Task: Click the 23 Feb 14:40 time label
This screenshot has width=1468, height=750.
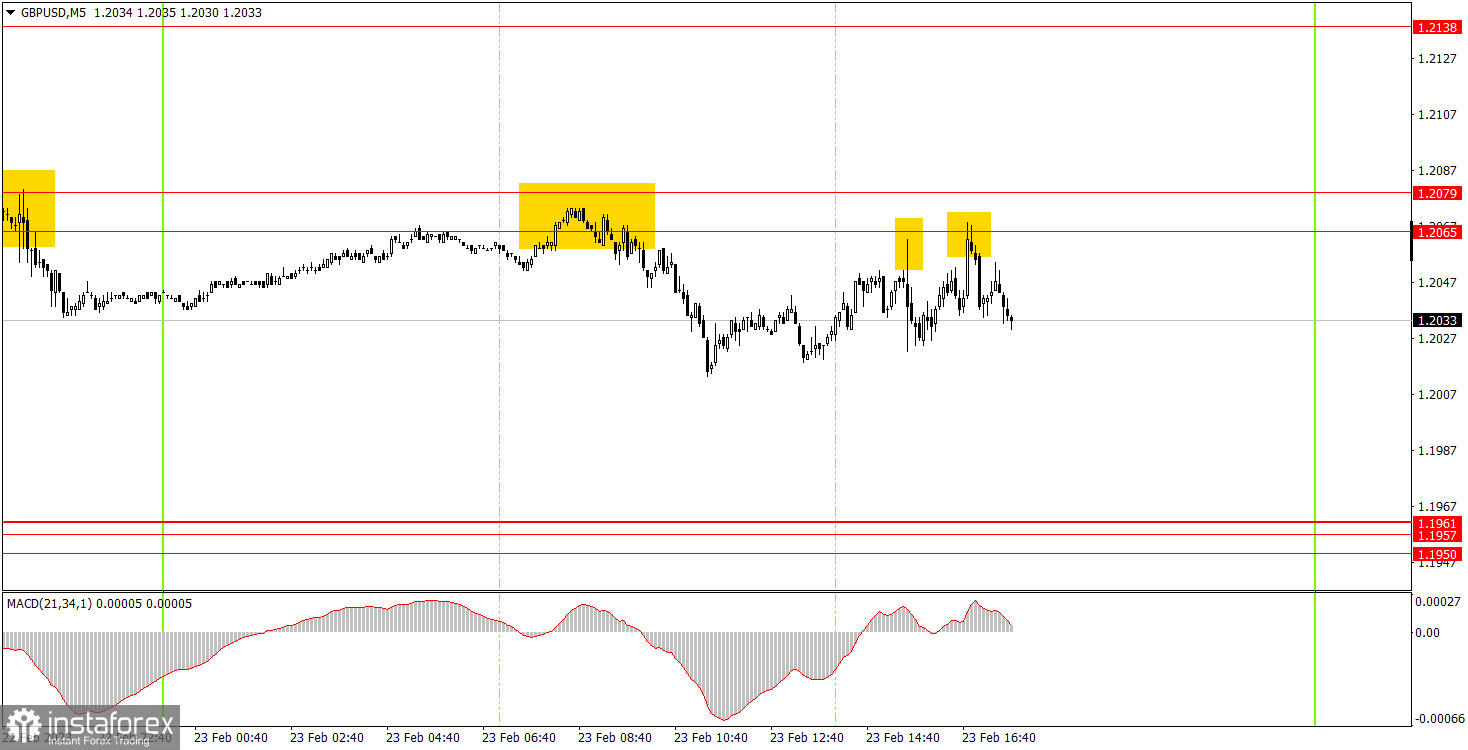Action: coord(903,738)
